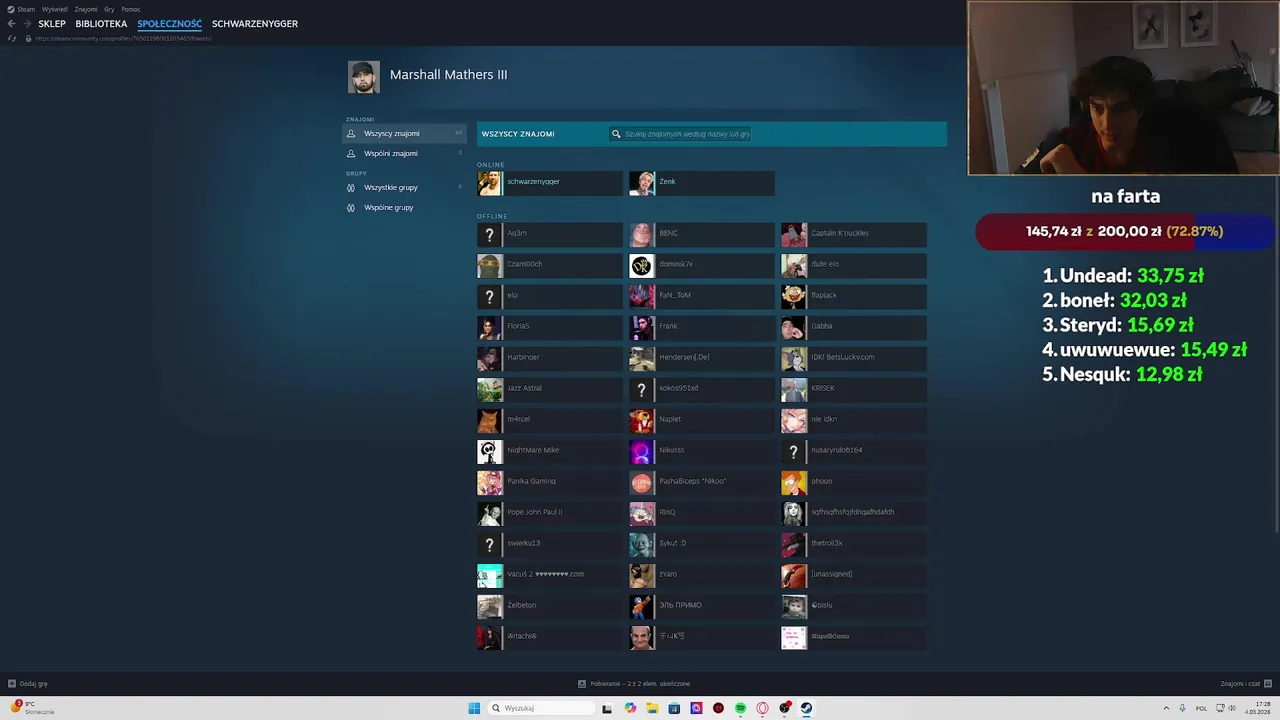Click the magnifier icon in friends search

(x=616, y=133)
